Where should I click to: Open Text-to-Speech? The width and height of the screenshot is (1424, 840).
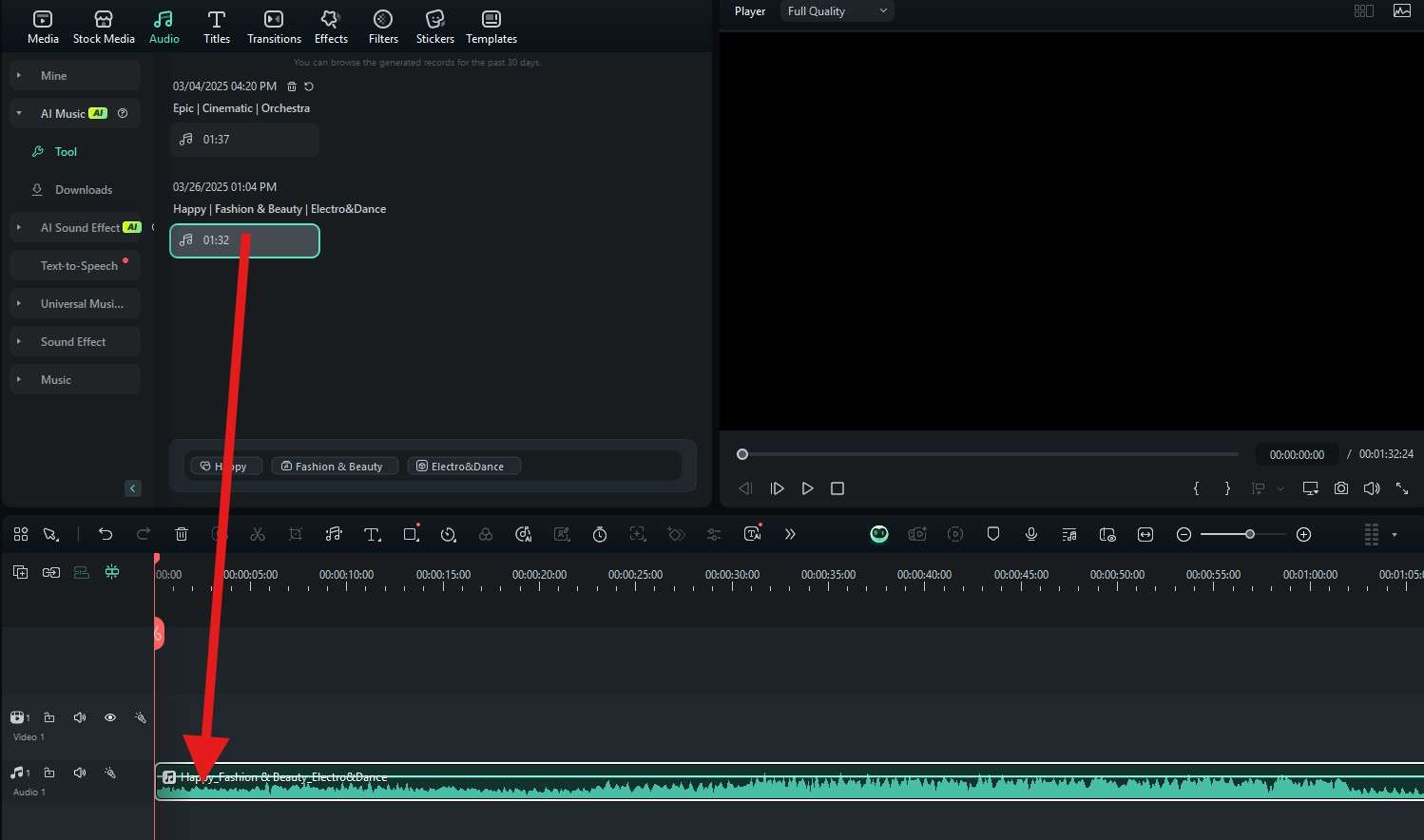75,266
